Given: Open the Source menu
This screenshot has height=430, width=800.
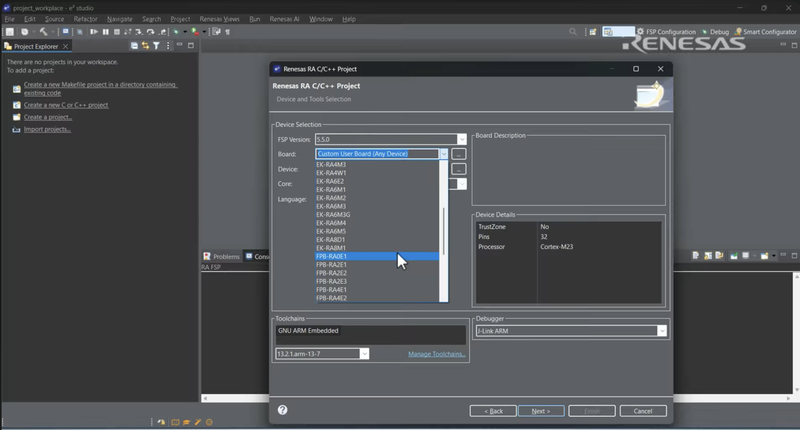Looking at the screenshot, I should point(55,19).
